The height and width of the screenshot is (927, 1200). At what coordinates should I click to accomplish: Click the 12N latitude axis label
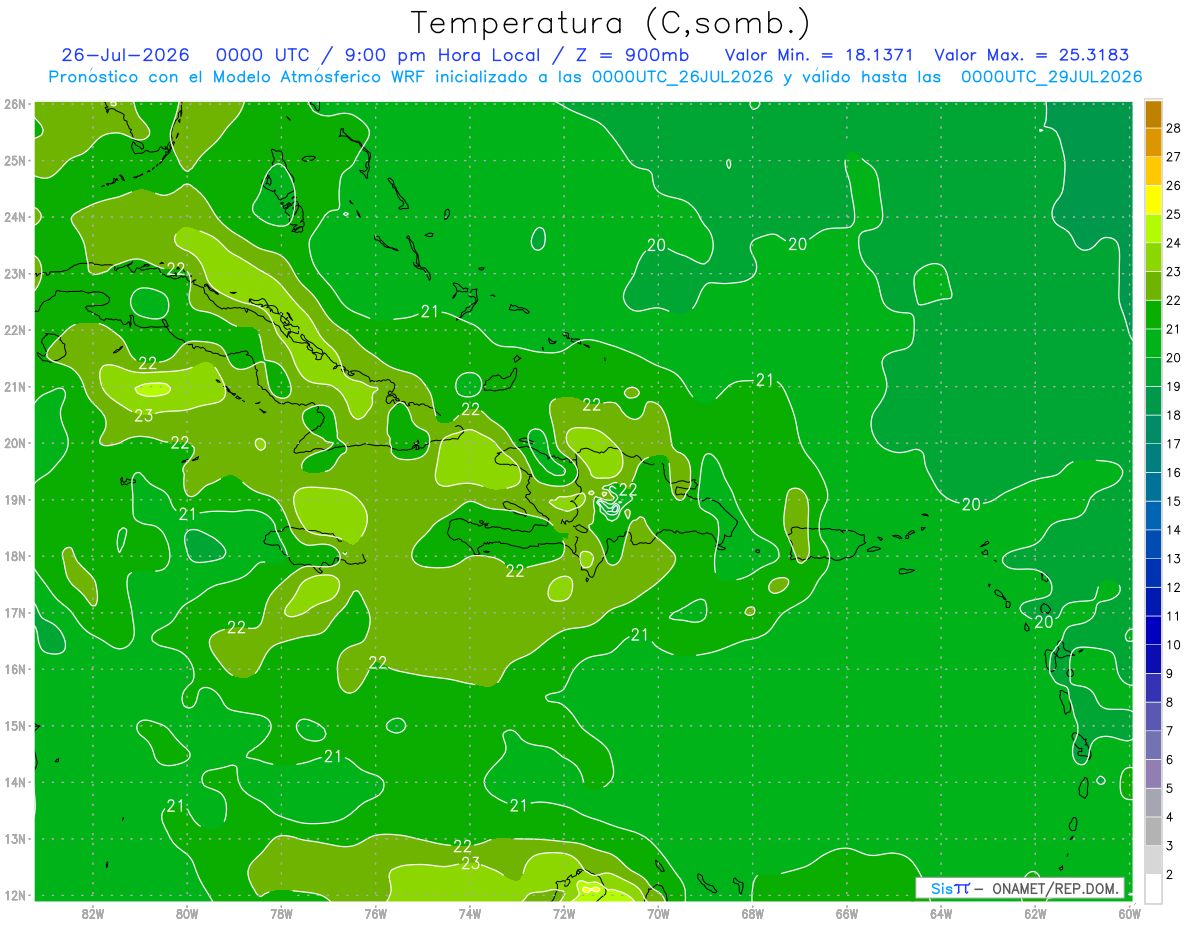pos(14,895)
